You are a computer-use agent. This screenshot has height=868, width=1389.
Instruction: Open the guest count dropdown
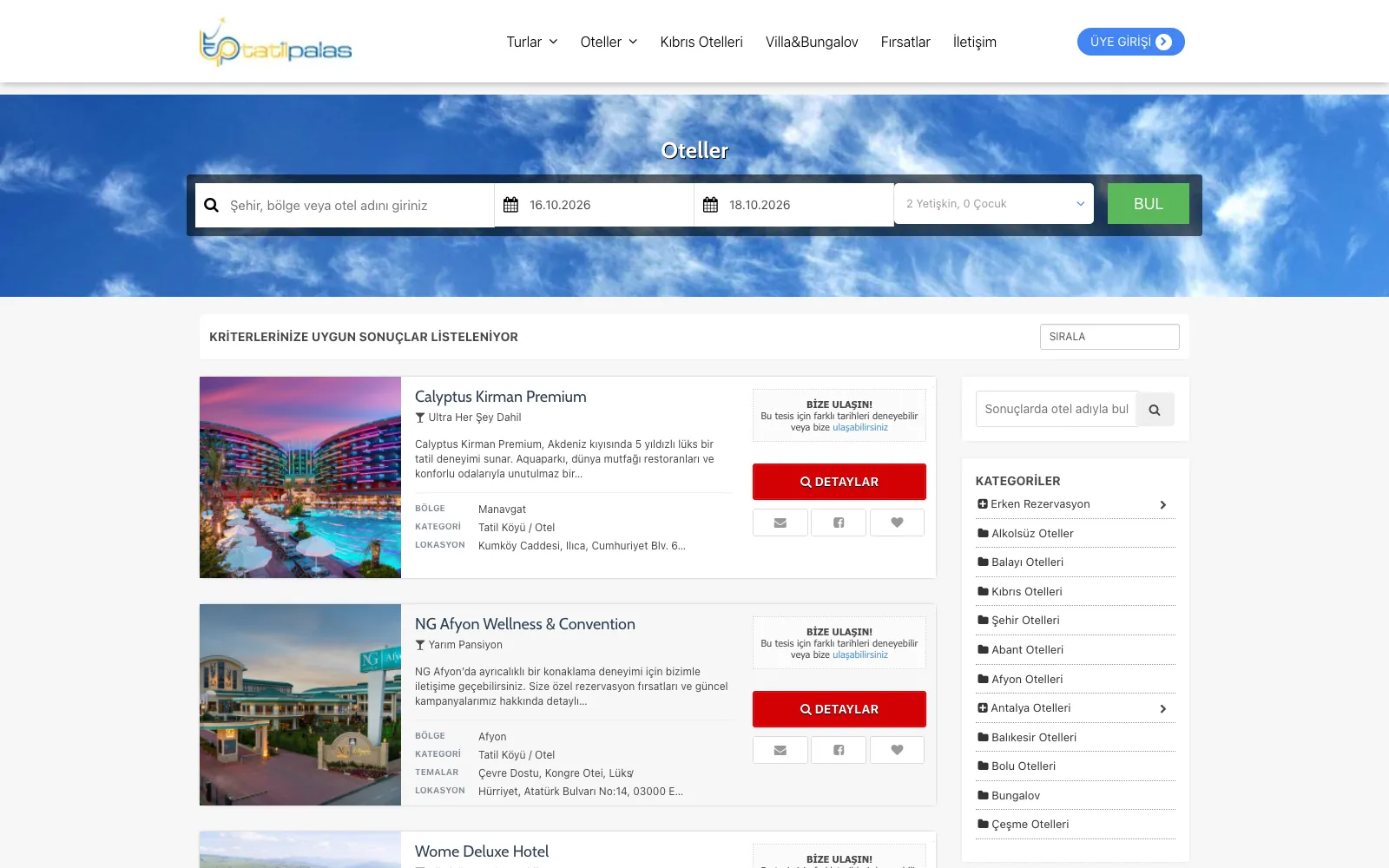[x=994, y=204]
